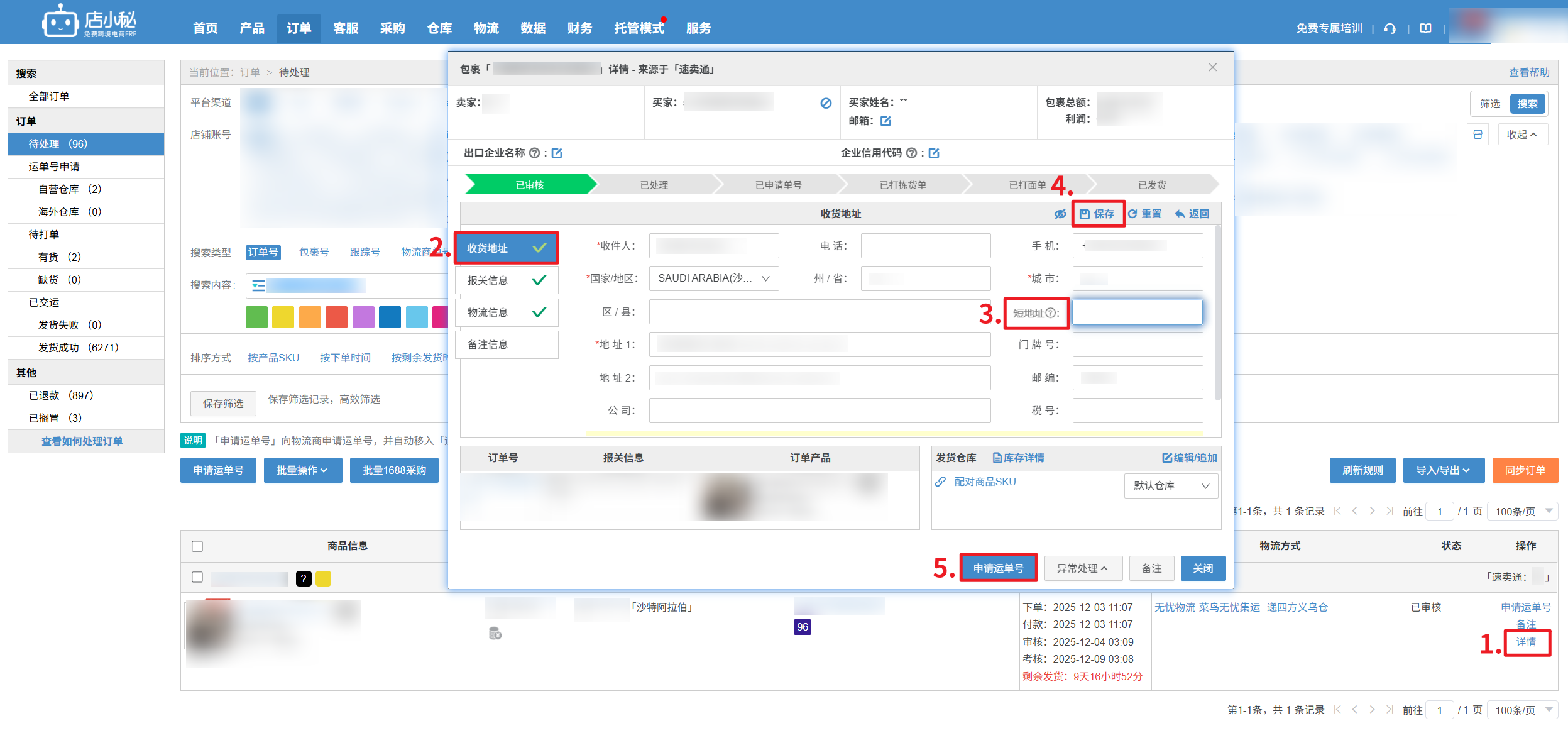Open the help book icon in header

(x=1425, y=28)
